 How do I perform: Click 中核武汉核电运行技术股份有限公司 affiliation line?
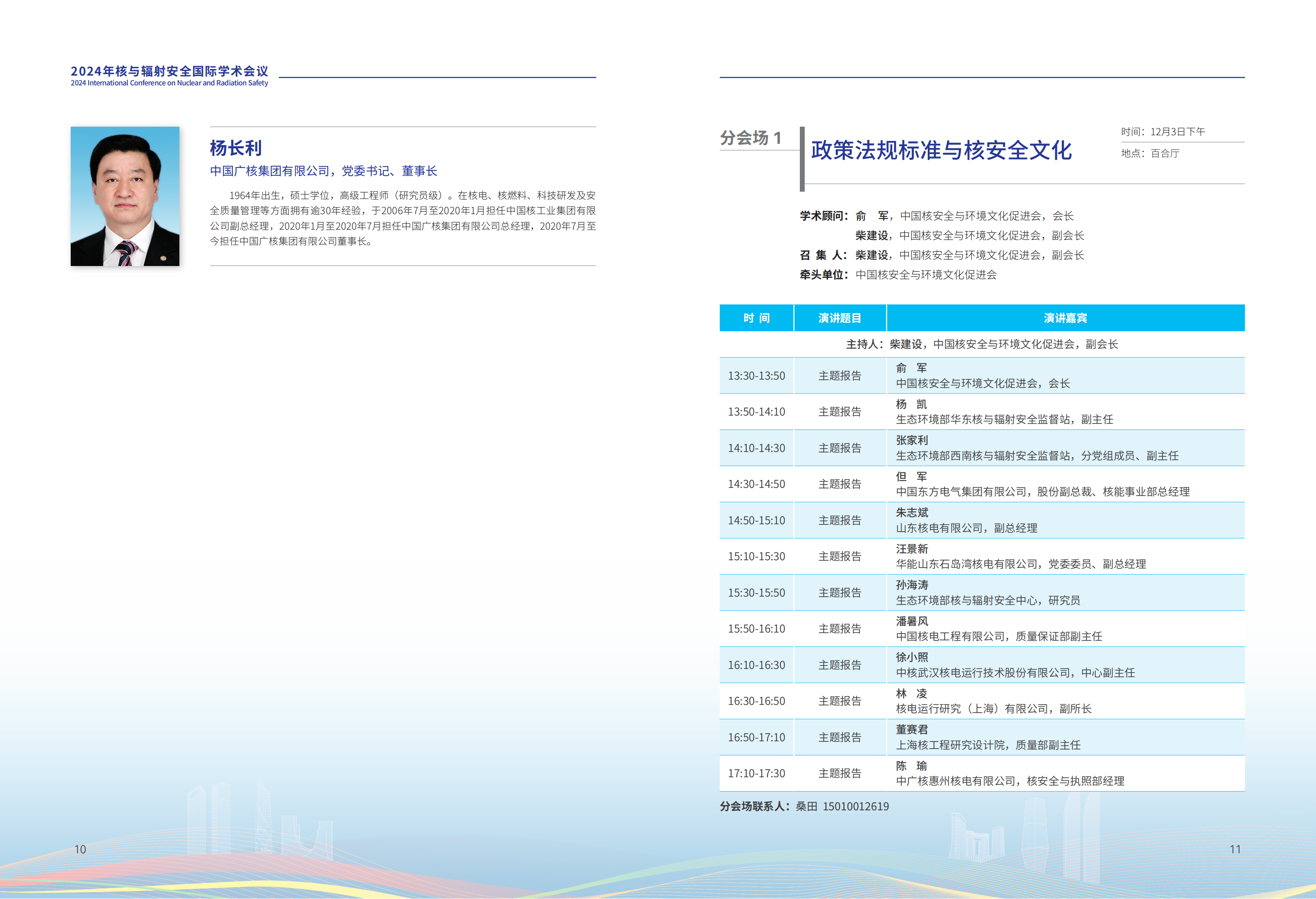point(1015,673)
